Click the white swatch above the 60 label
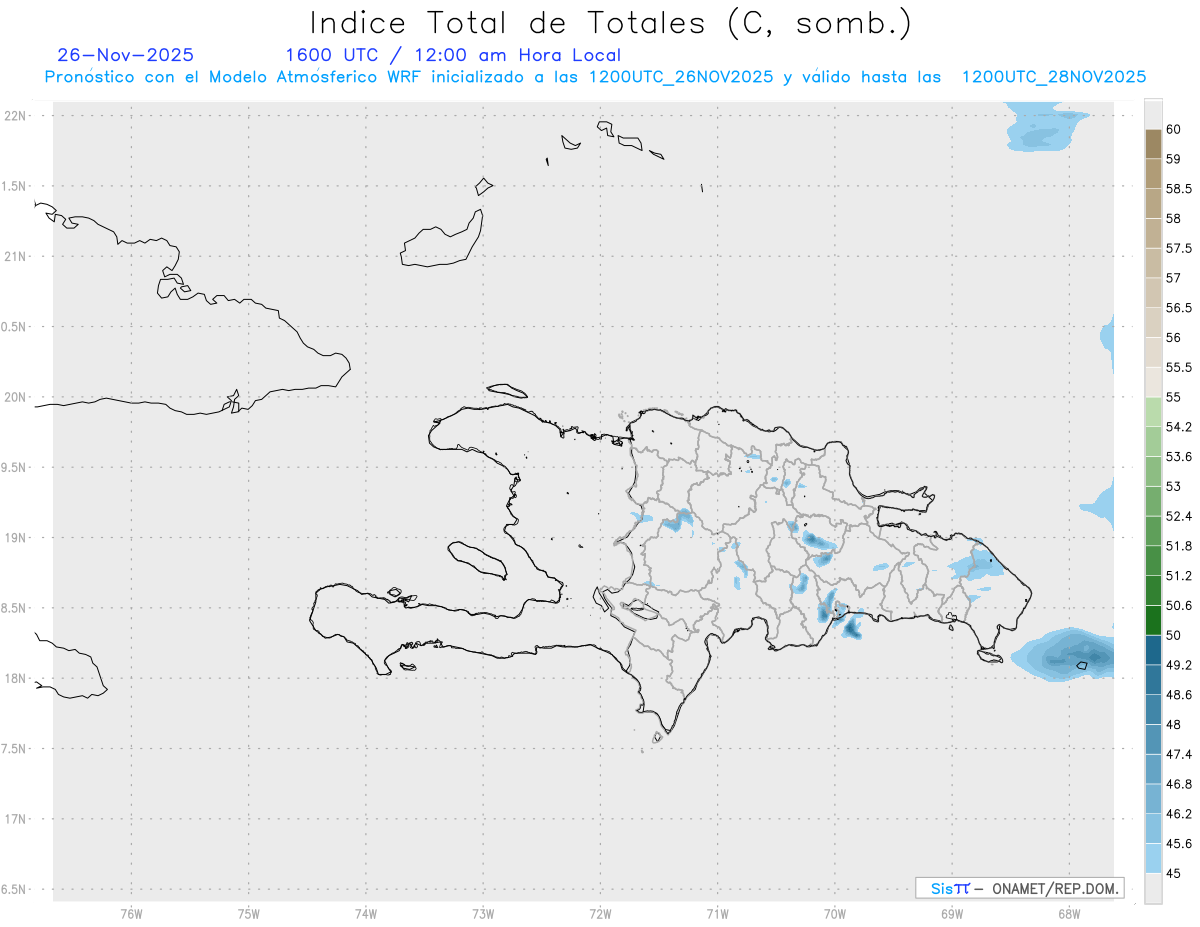Image resolution: width=1200 pixels, height=927 pixels. [1153, 115]
